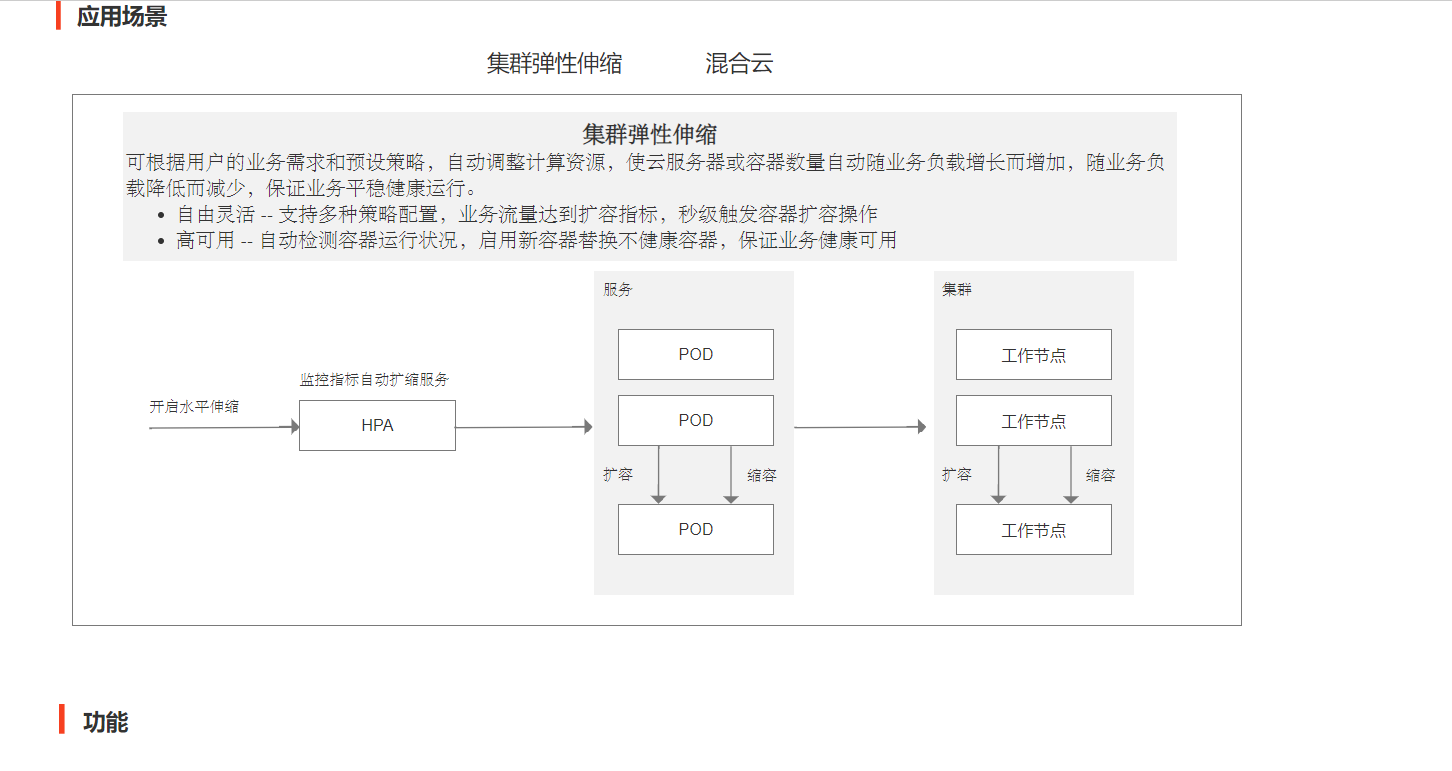Select the 自由灵活 bullet point text

pyautogui.click(x=527, y=215)
